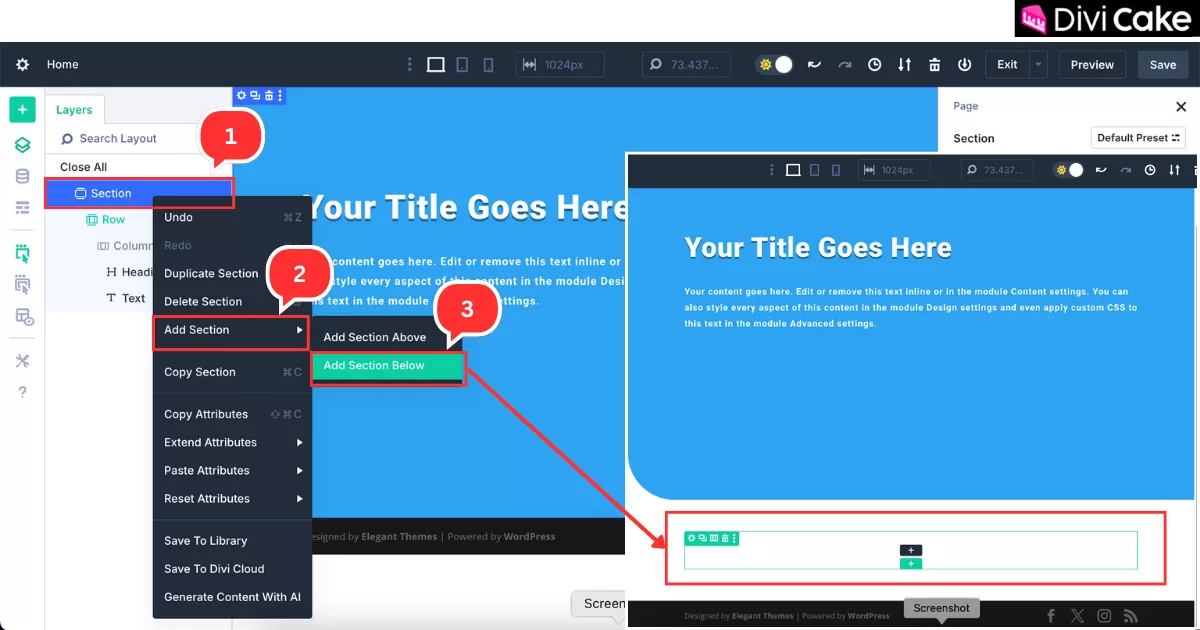Open the wireframe list icon in left sidebar
The width and height of the screenshot is (1200, 630).
click(22, 207)
